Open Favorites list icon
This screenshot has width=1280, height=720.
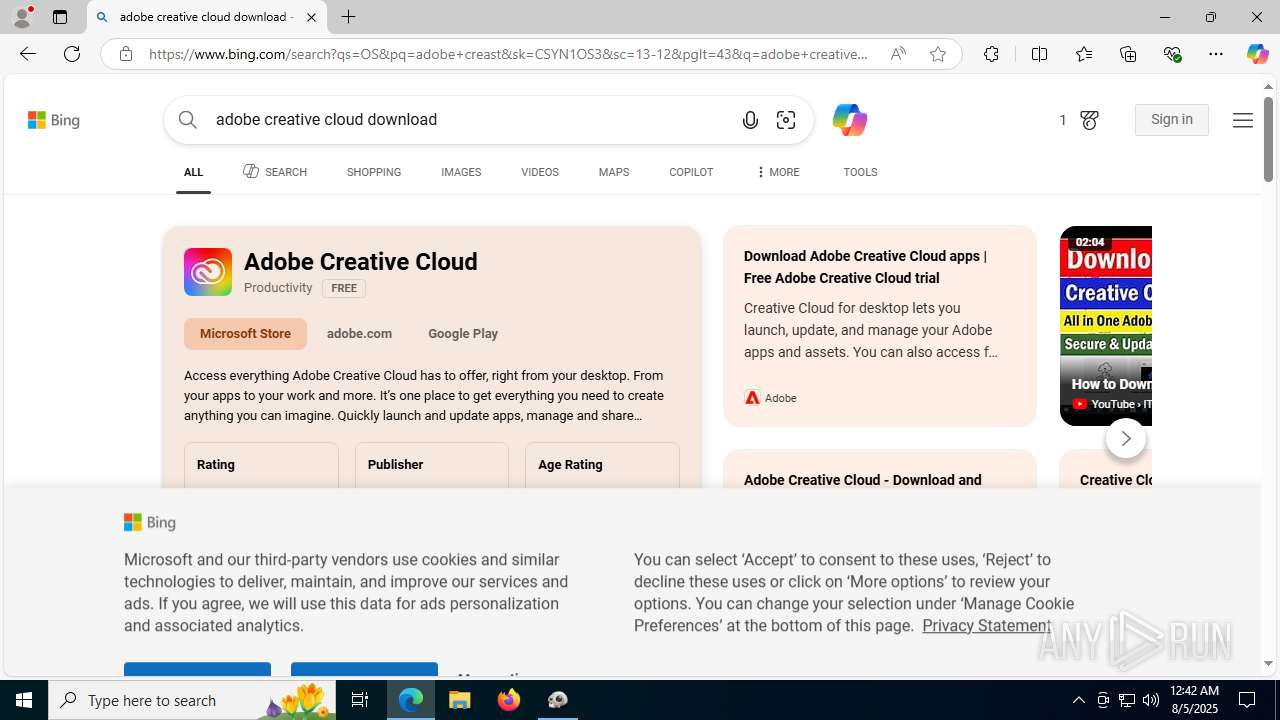coord(1084,54)
